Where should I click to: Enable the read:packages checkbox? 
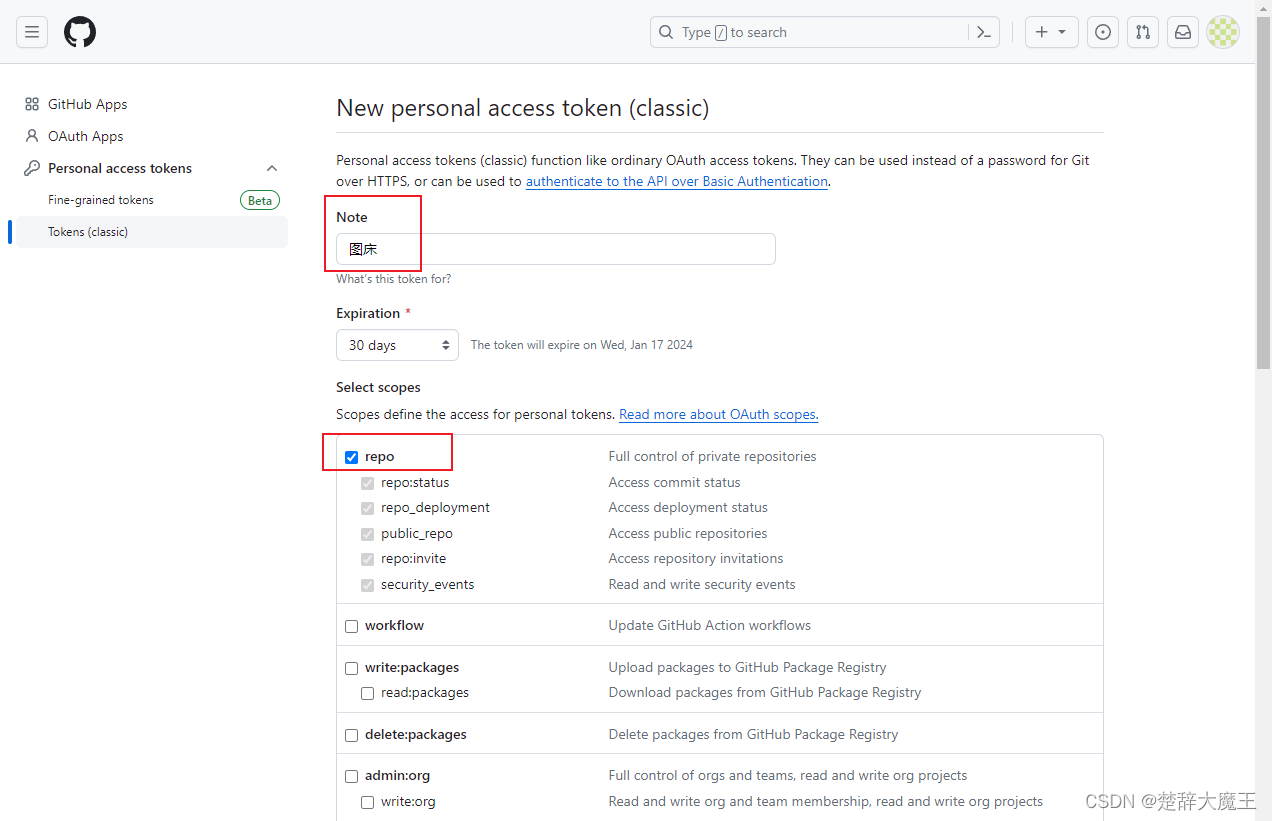(367, 693)
